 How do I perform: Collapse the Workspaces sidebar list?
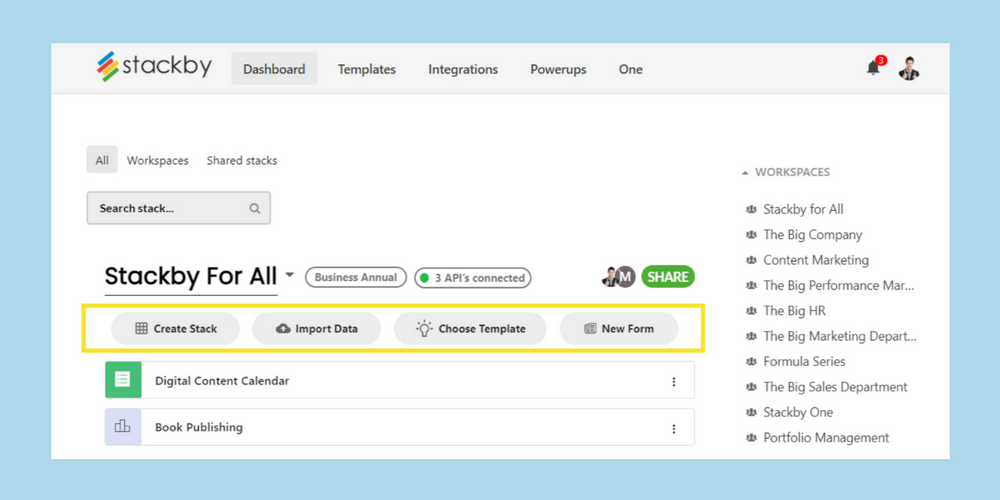[745, 173]
